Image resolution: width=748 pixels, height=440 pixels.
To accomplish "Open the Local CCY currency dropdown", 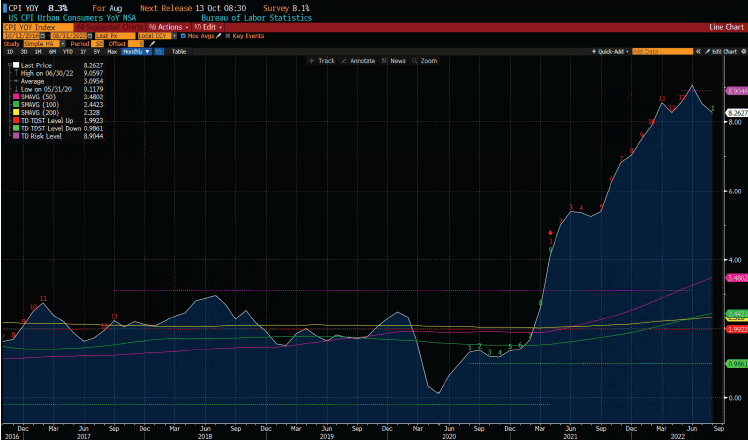I will [x=157, y=35].
